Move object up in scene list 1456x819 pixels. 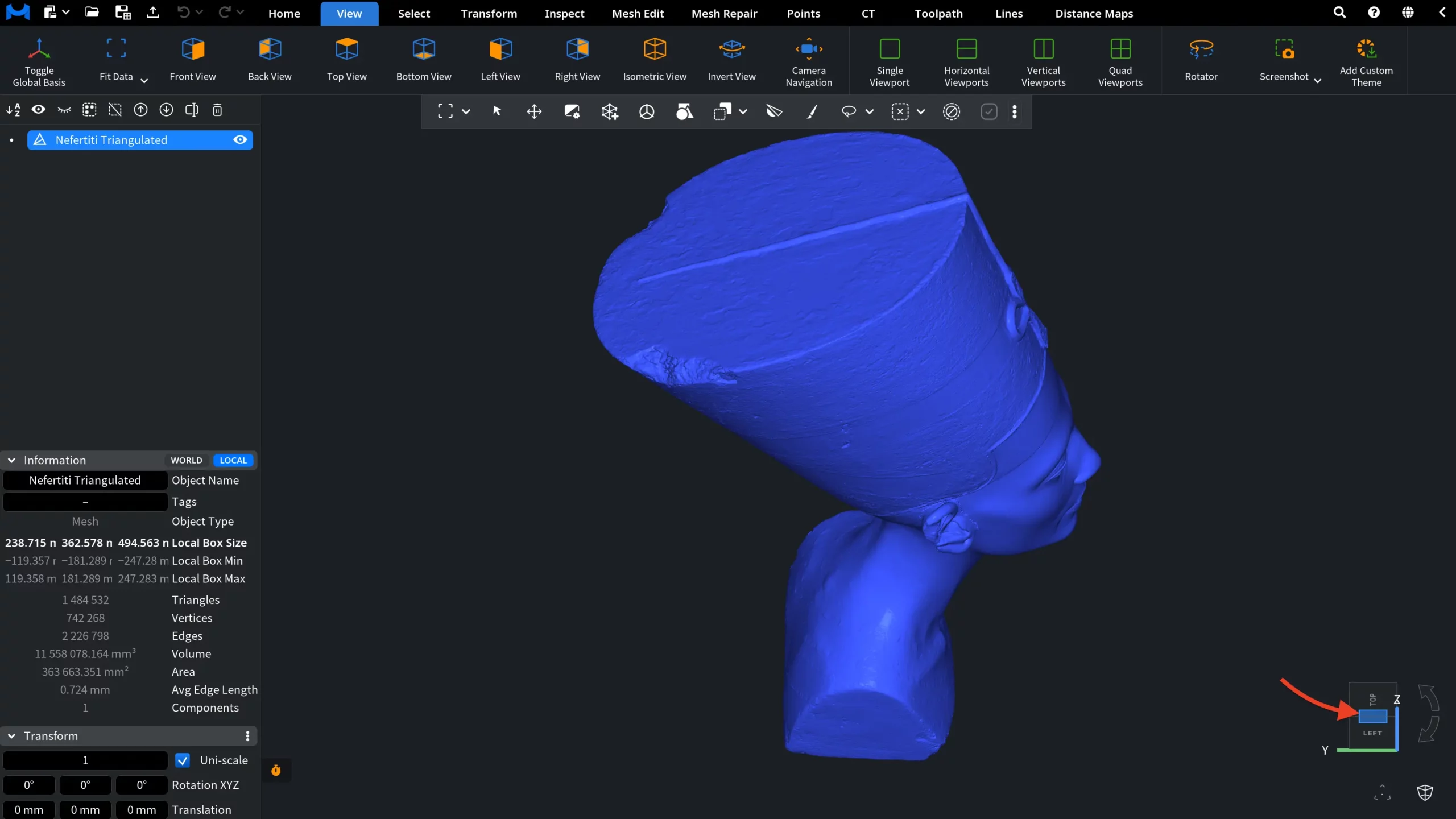pos(140,110)
